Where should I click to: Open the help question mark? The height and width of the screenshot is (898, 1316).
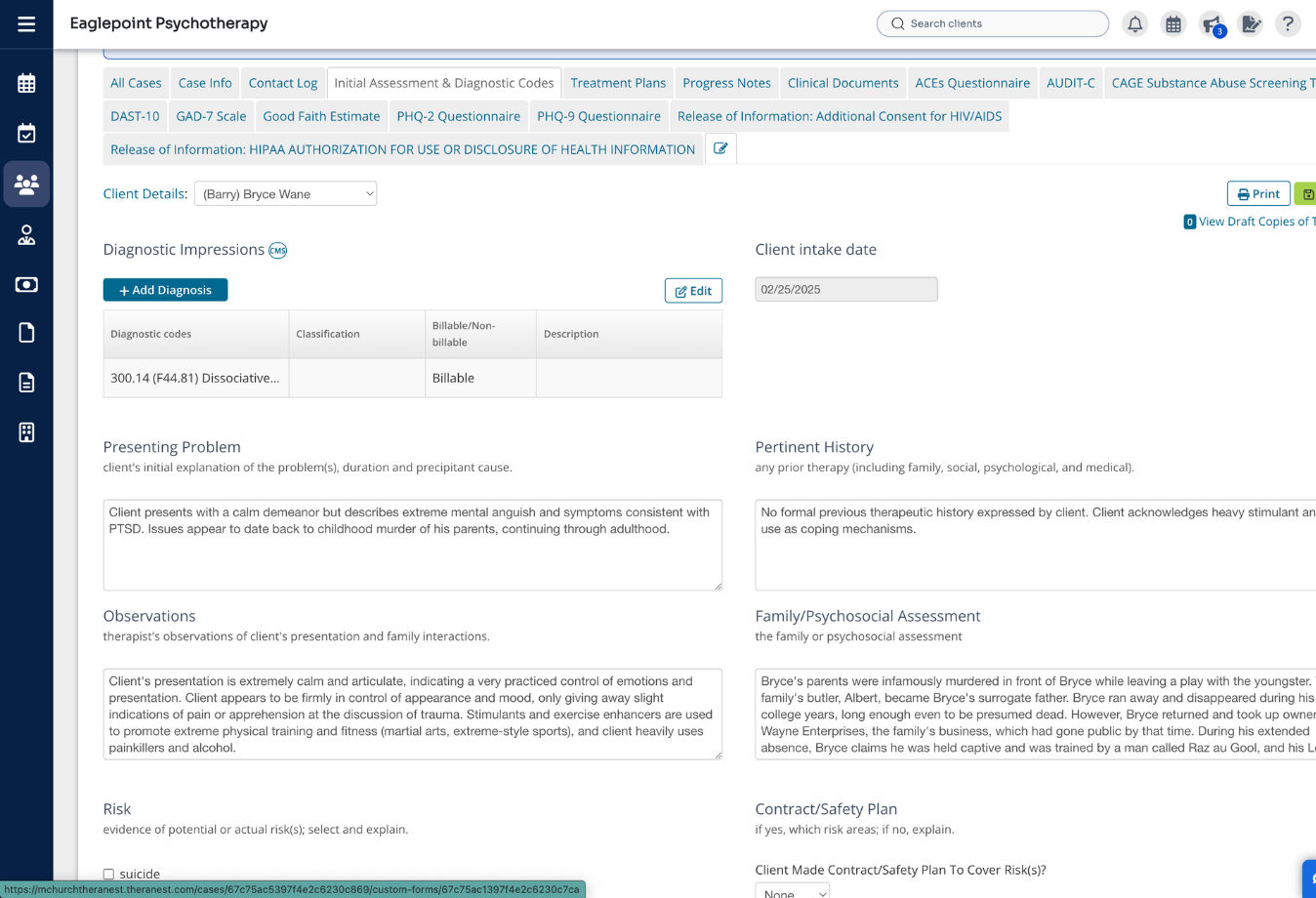click(x=1289, y=24)
